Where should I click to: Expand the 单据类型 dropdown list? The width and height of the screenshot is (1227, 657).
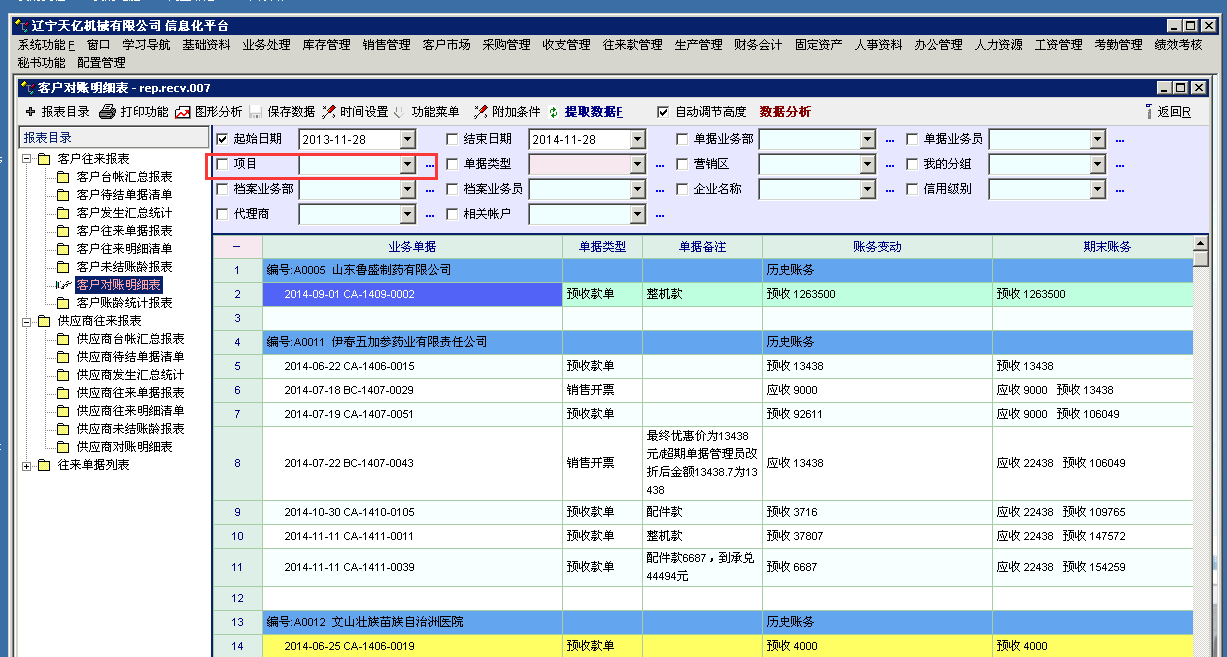(637, 164)
